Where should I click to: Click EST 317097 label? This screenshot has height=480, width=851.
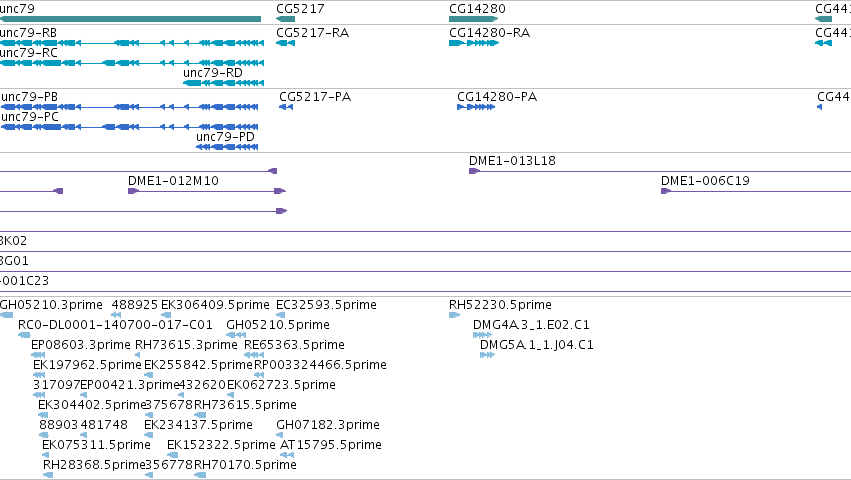click(x=56, y=385)
